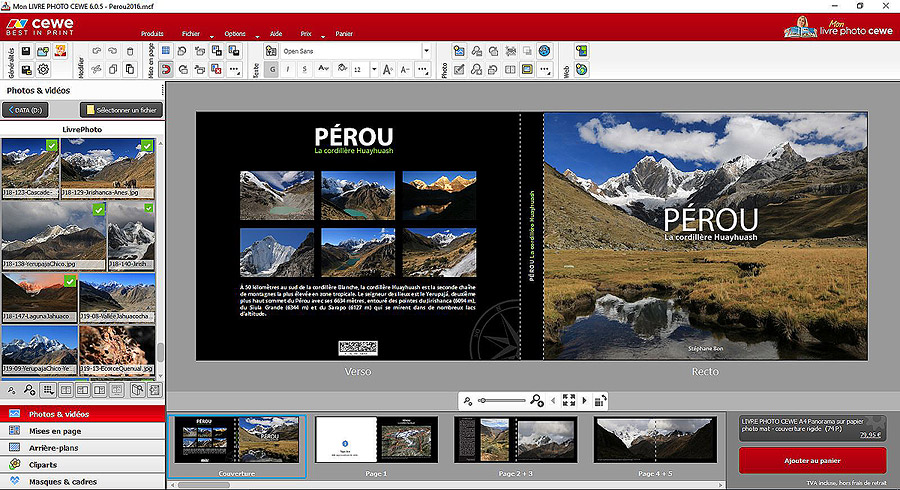The width and height of the screenshot is (900, 490).
Task: Select the J18-123-Cascade photo thumbnail
Action: [30, 168]
